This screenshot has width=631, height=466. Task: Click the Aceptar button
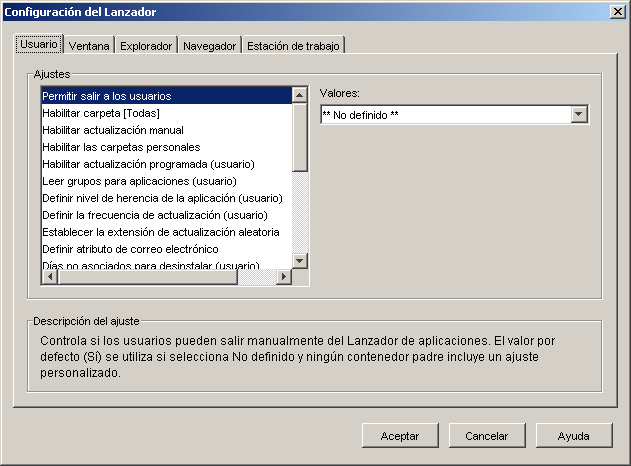[x=400, y=436]
